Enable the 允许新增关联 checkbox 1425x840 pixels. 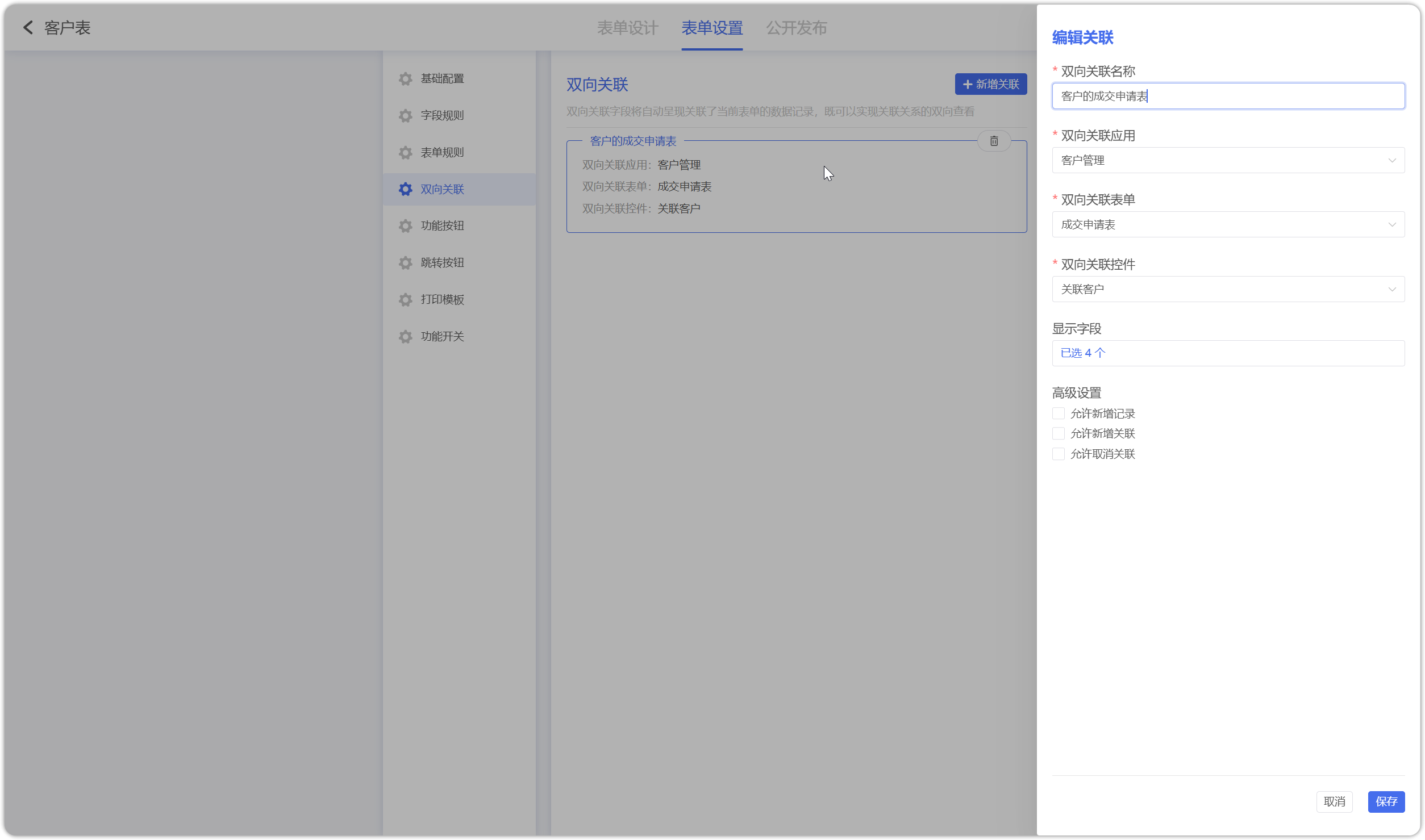(x=1058, y=433)
